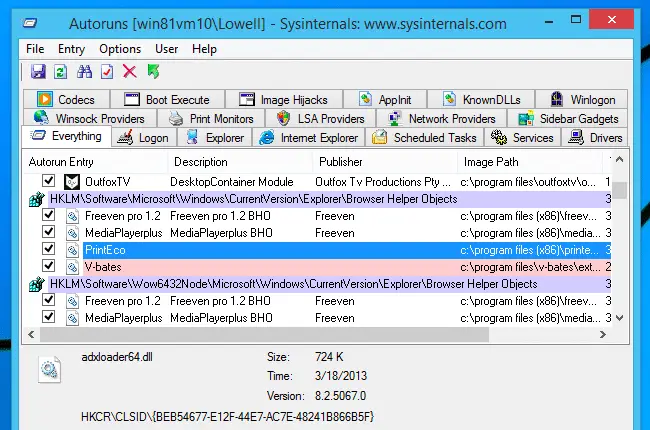Click the V-bates file icon
The image size is (650, 430).
click(x=72, y=267)
